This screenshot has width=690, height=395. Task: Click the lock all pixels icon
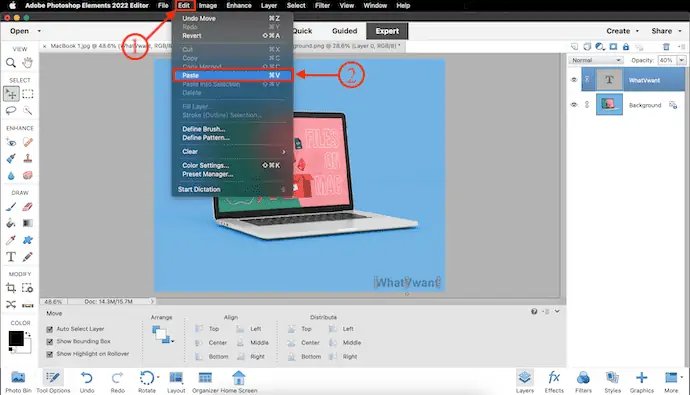tap(626, 46)
